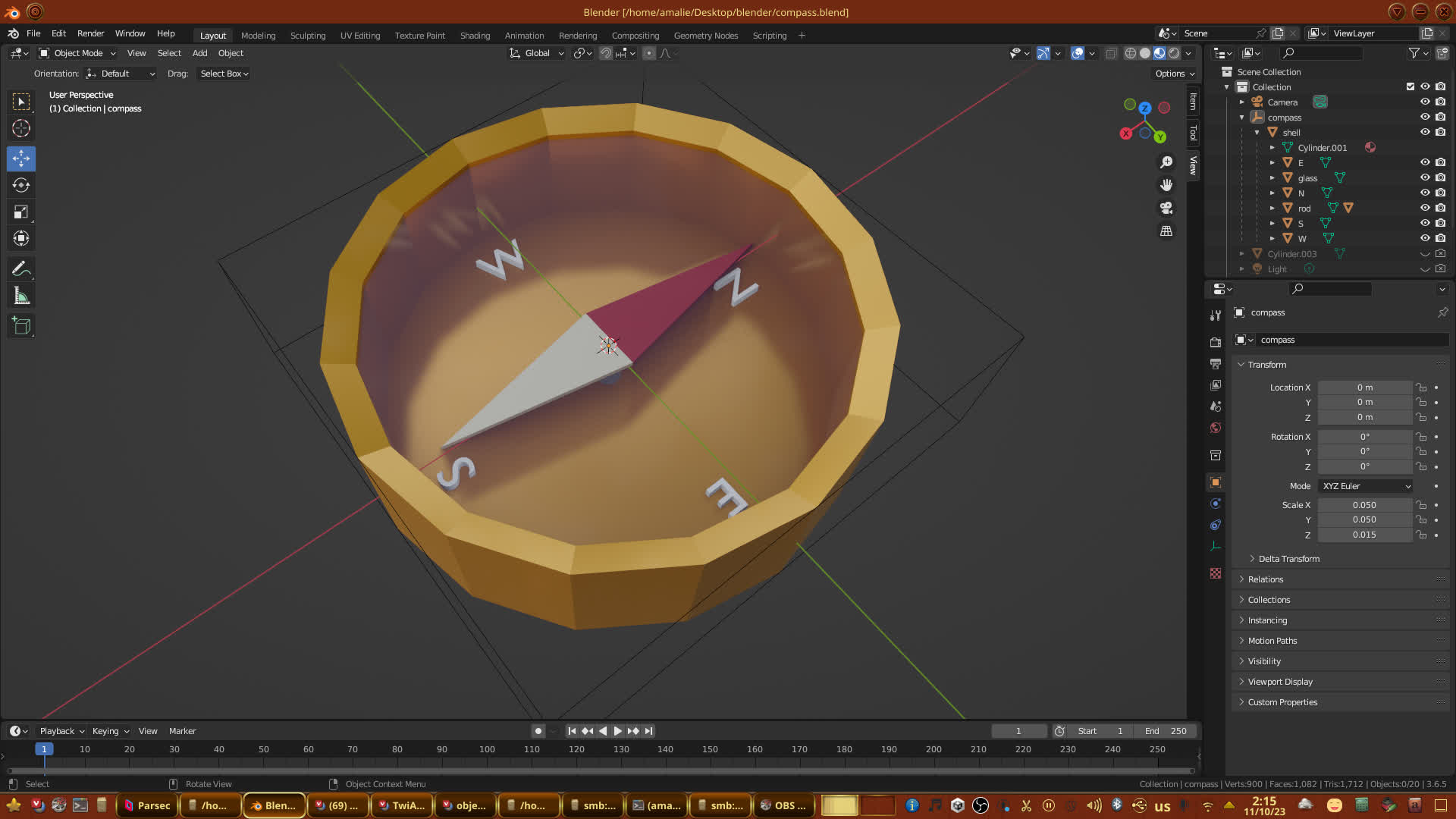Open the Render menu
Image resolution: width=1456 pixels, height=819 pixels.
[x=90, y=33]
